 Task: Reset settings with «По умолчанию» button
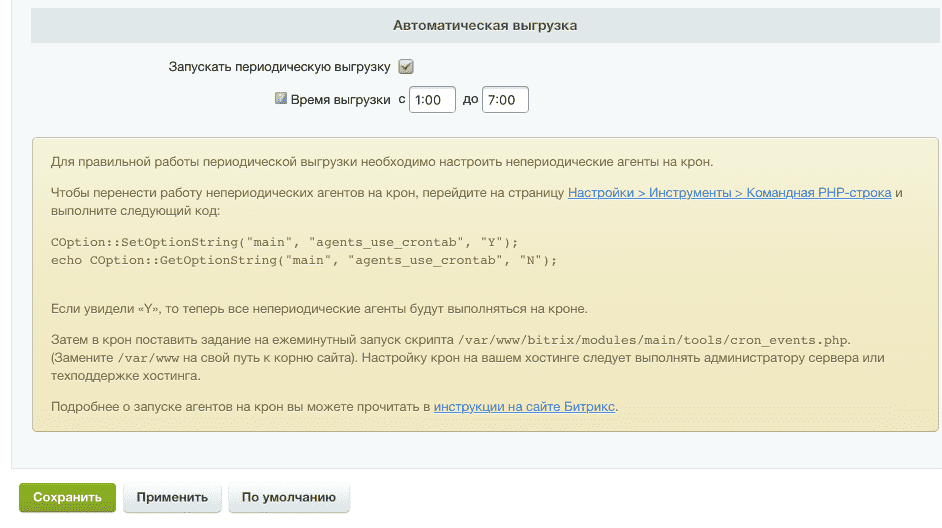coord(289,497)
